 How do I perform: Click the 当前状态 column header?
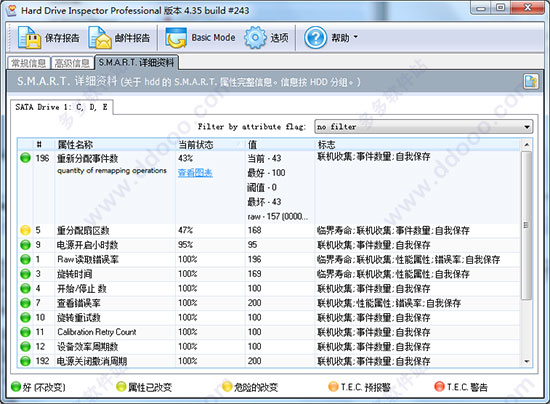[196, 144]
